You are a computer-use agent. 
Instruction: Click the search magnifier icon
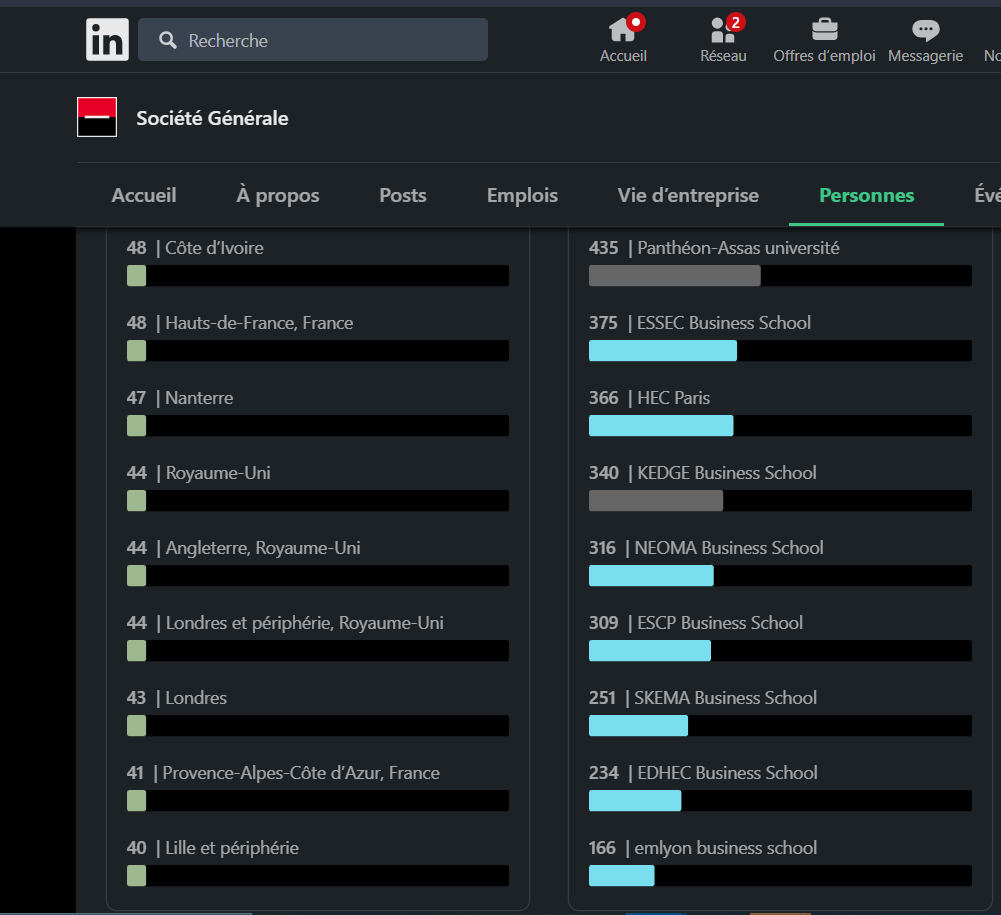pyautogui.click(x=168, y=40)
